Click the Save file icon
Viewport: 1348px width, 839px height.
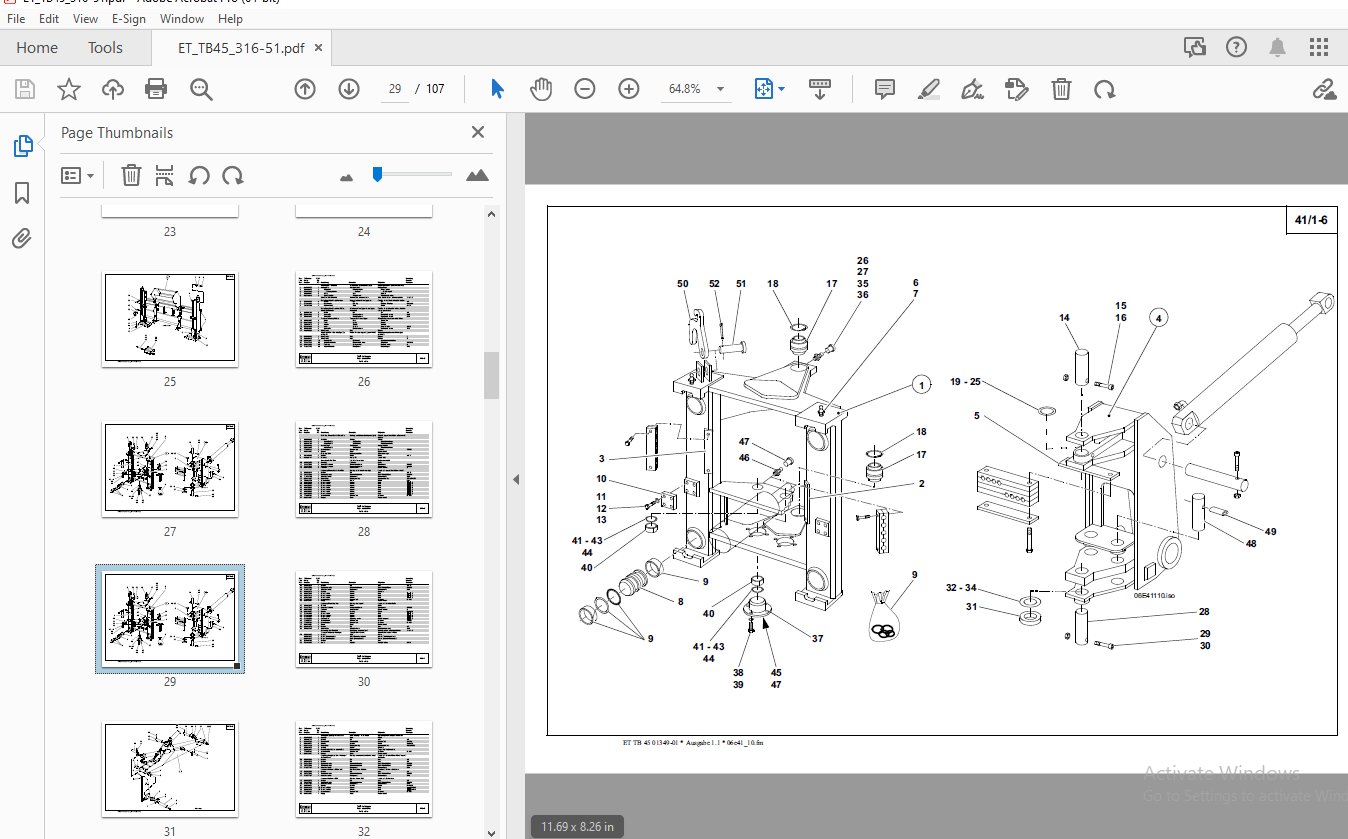(25, 89)
